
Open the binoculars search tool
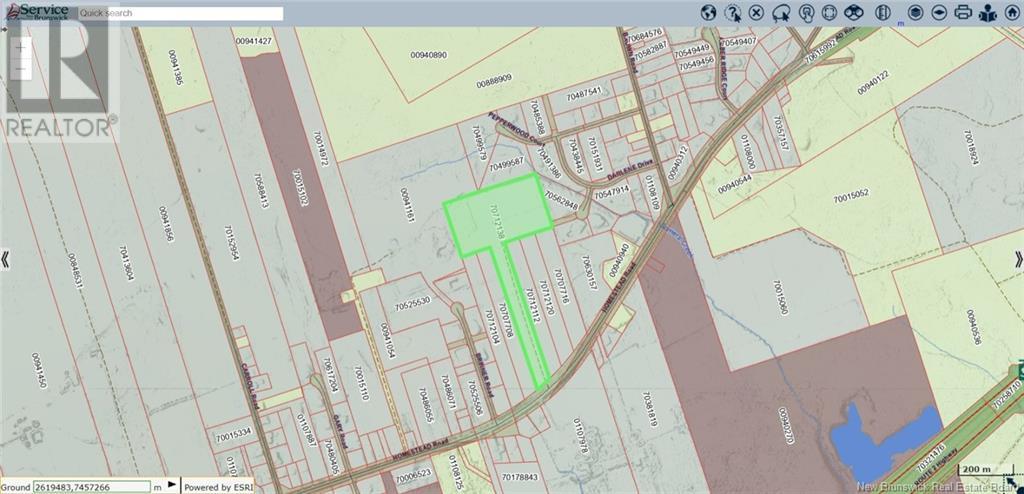pos(853,13)
